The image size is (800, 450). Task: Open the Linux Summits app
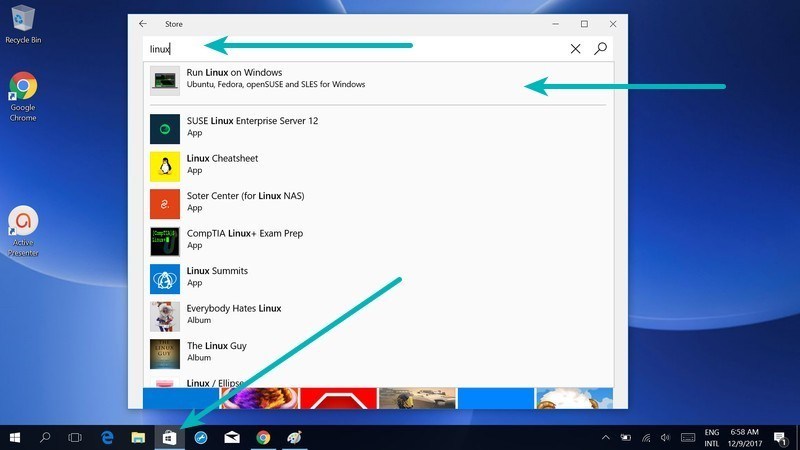tap(217, 276)
